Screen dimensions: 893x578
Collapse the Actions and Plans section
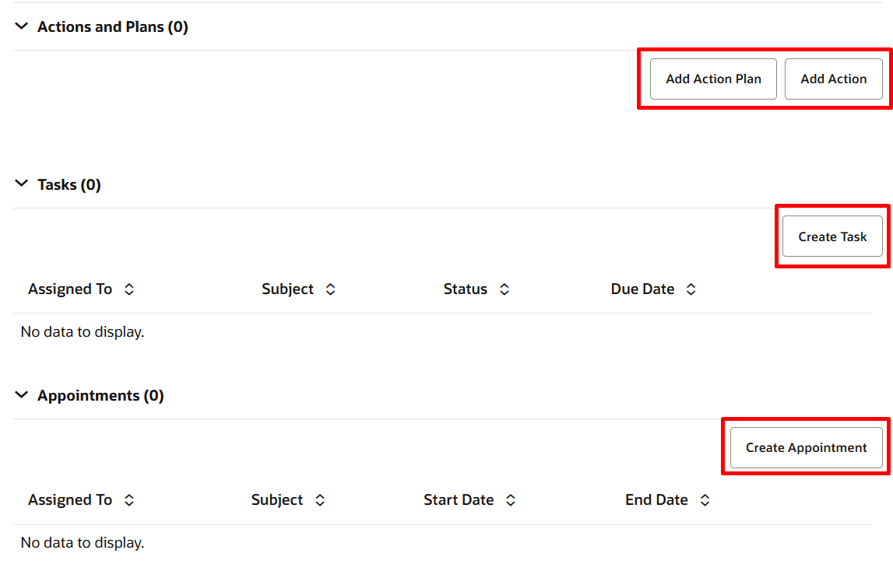pyautogui.click(x=21, y=27)
